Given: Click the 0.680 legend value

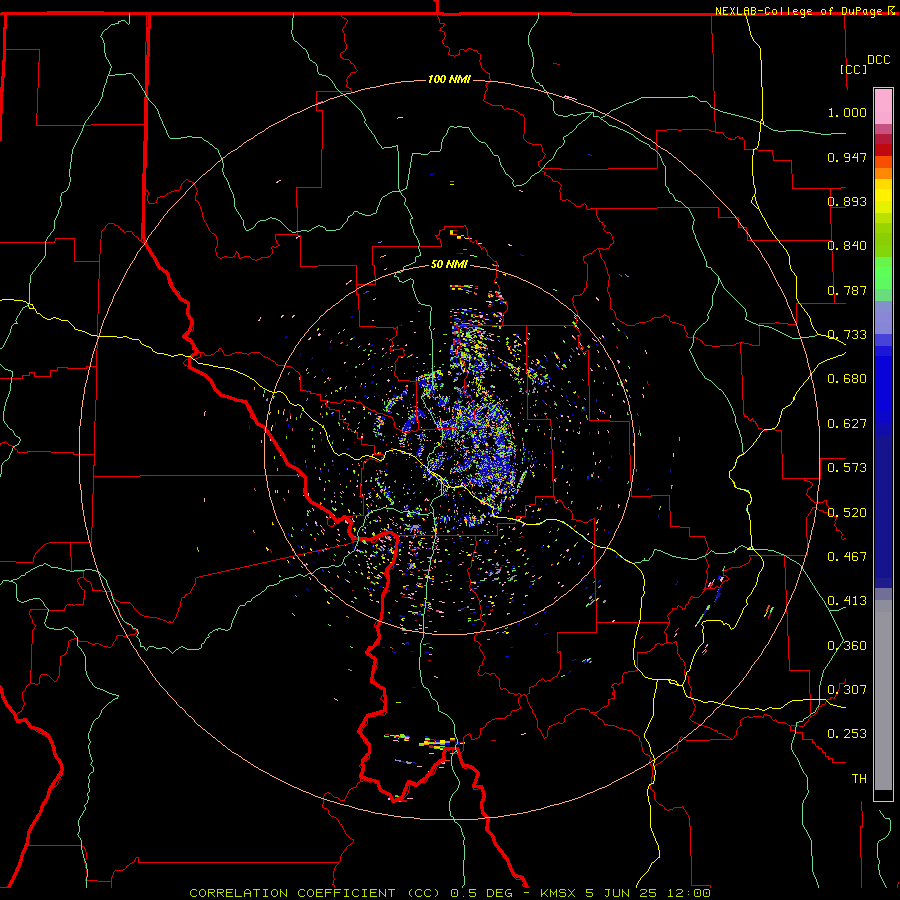Looking at the screenshot, I should (847, 379).
